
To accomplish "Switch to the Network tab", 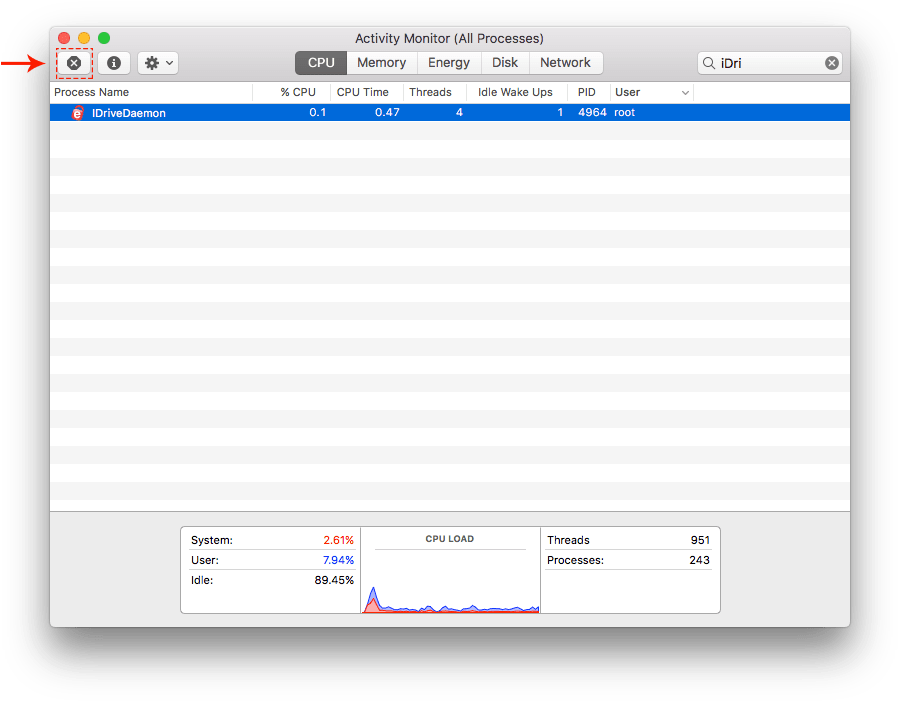I will (x=565, y=63).
